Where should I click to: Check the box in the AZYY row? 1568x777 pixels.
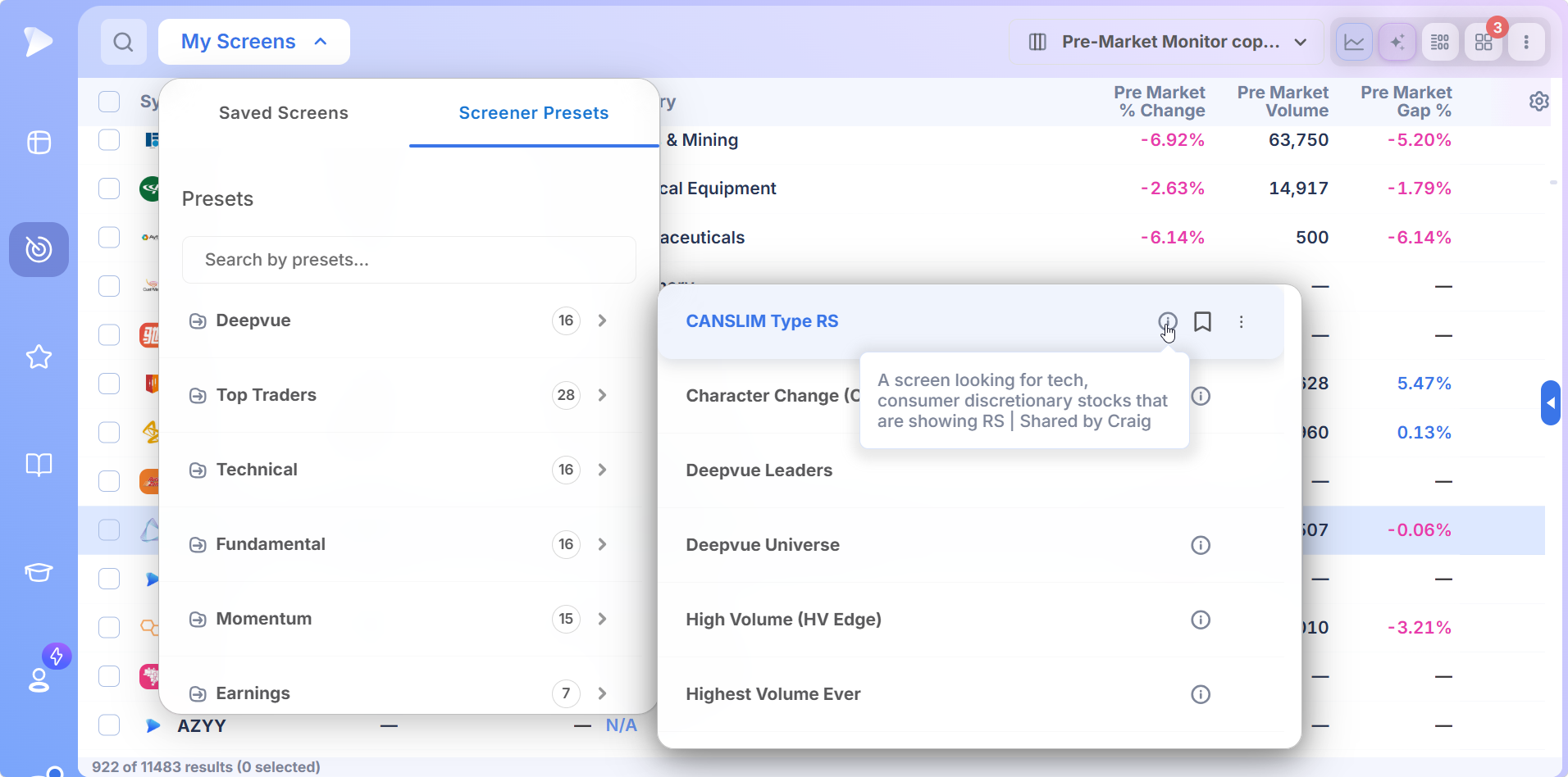pos(109,725)
